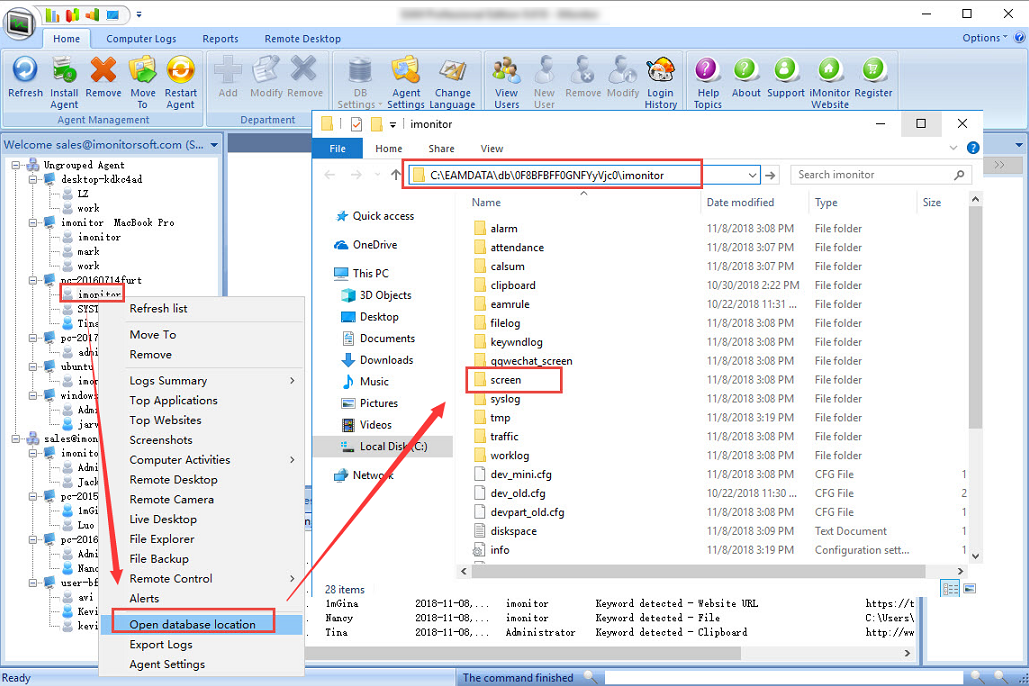Screen dimensions: 1029x686
Task: Open the File tab in Explorer
Action: [x=337, y=149]
